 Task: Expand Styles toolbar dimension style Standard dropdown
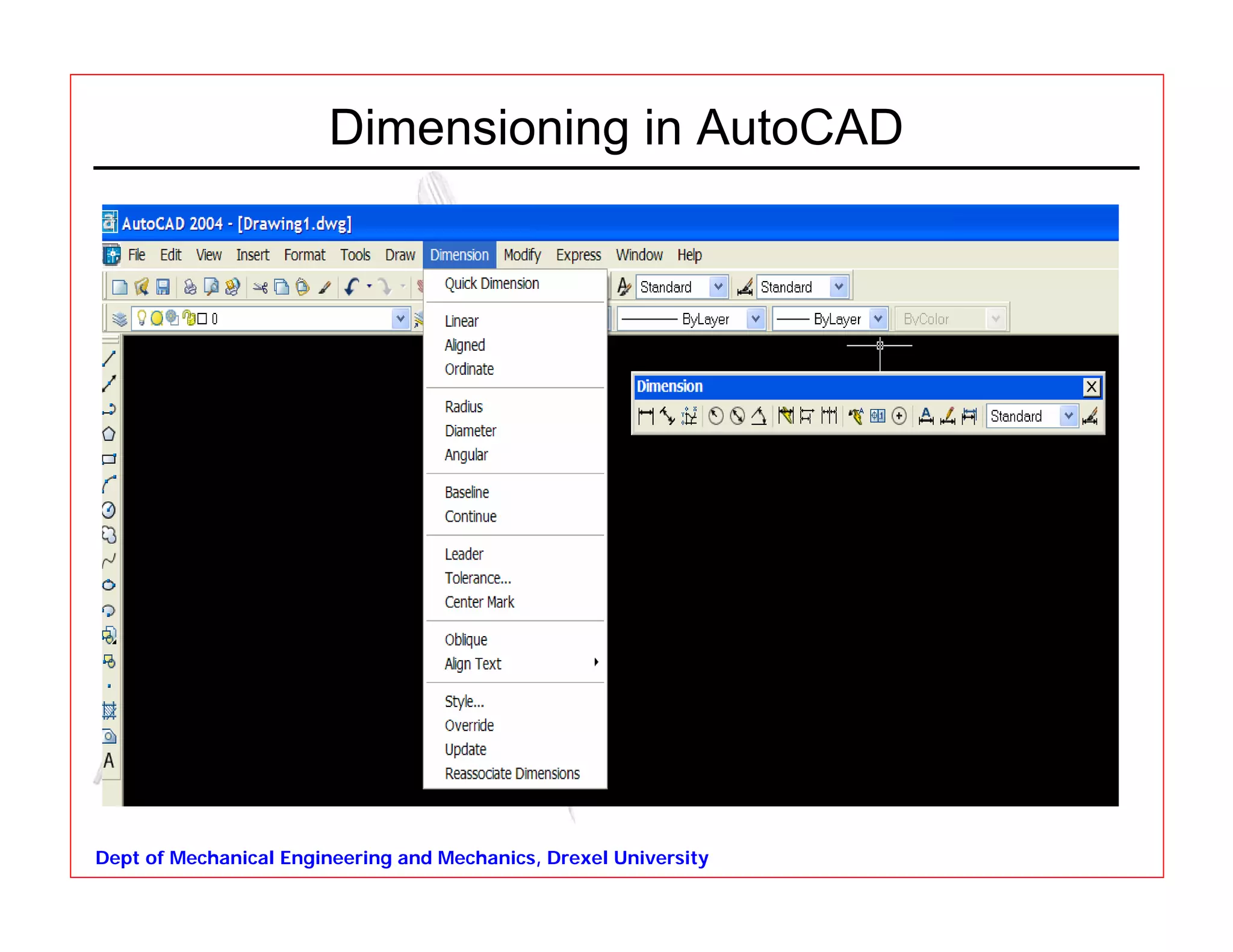[x=839, y=287]
